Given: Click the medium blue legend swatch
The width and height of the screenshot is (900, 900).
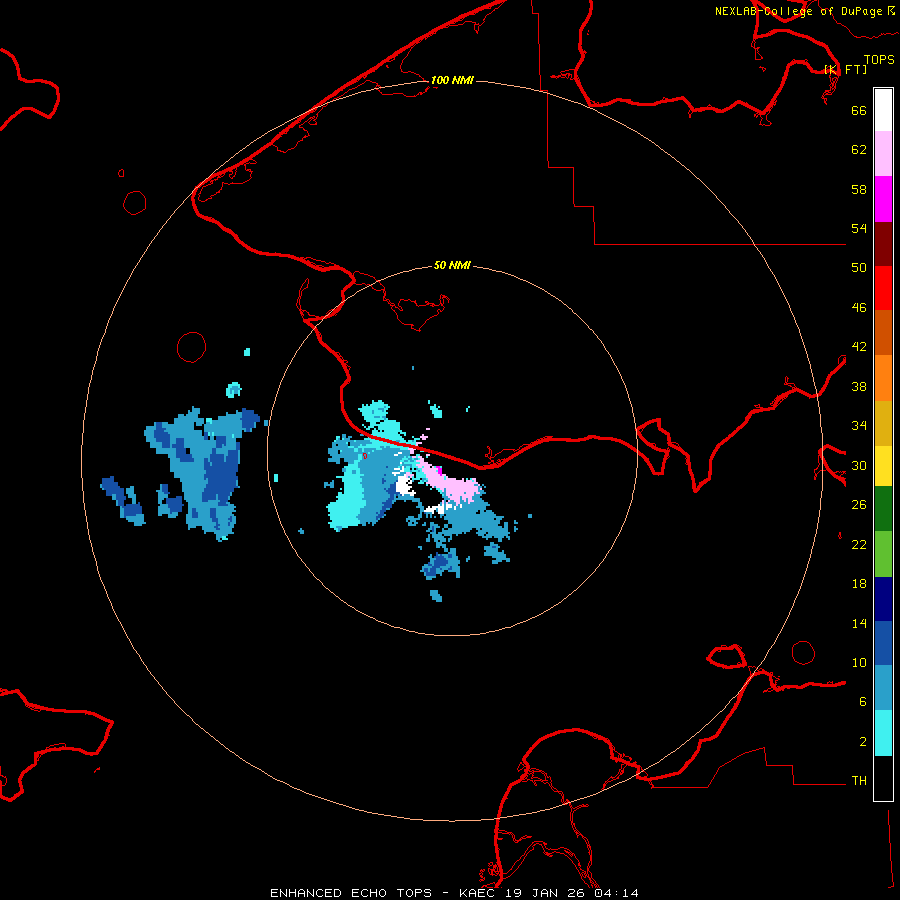Looking at the screenshot, I should (883, 643).
